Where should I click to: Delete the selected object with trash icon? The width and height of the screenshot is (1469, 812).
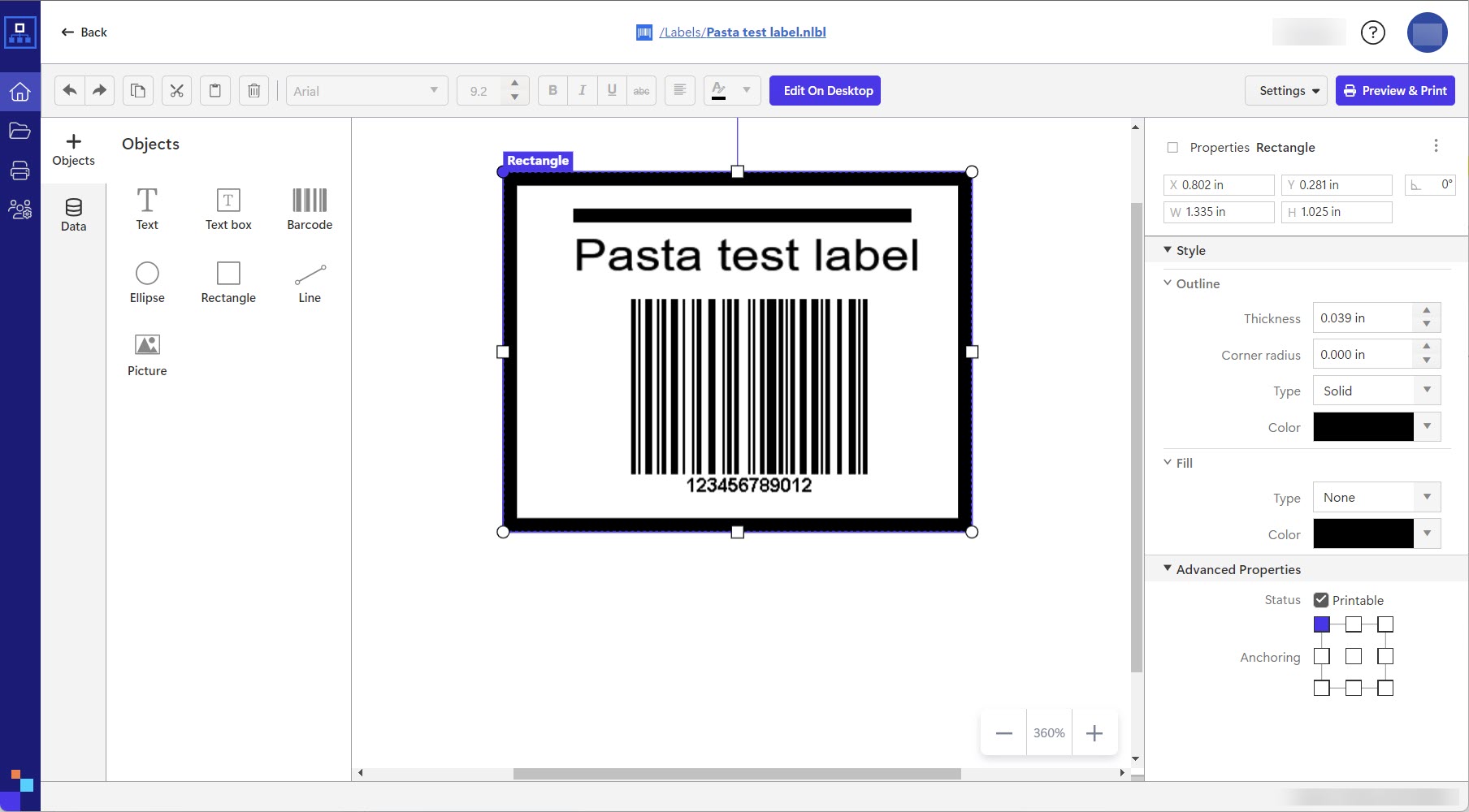point(254,91)
